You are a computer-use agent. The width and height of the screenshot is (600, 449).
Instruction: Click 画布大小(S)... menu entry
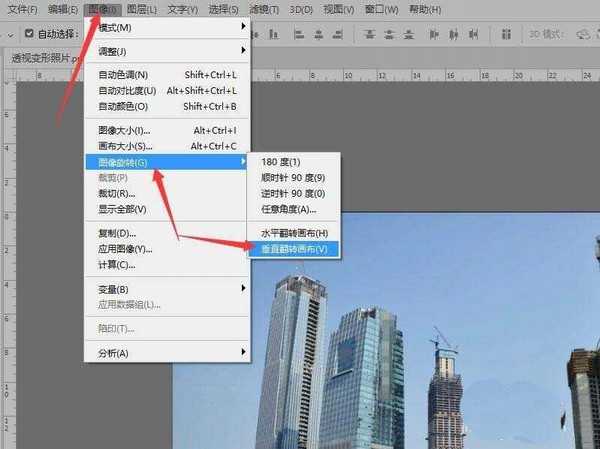click(165, 146)
